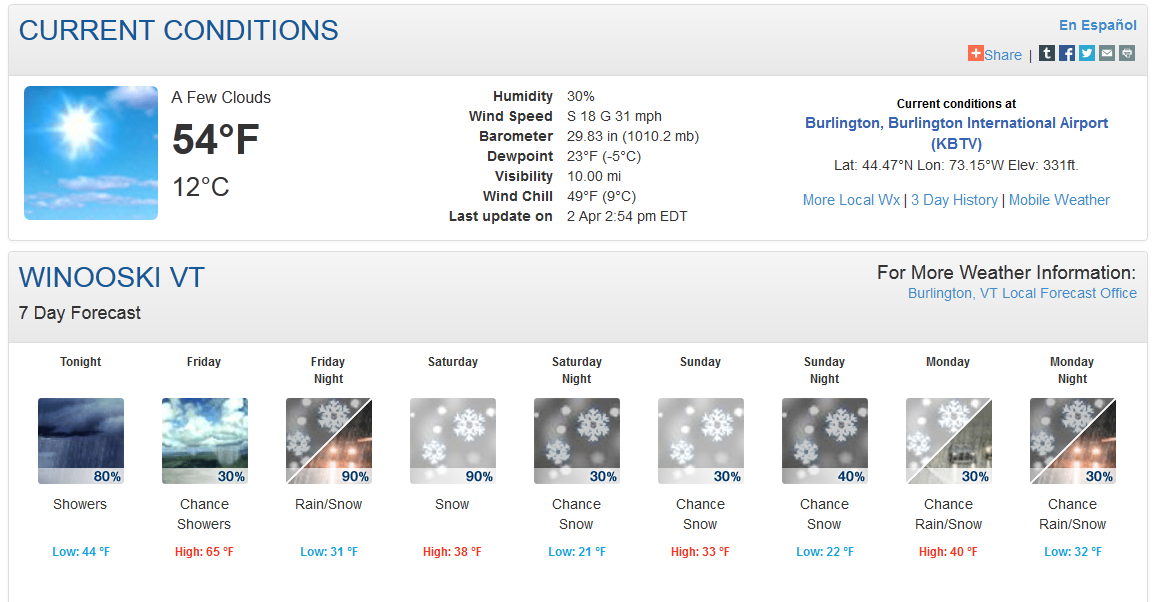Click the A Few Clouds sunny image
Screen dimensions: 1154x602
tap(91, 153)
